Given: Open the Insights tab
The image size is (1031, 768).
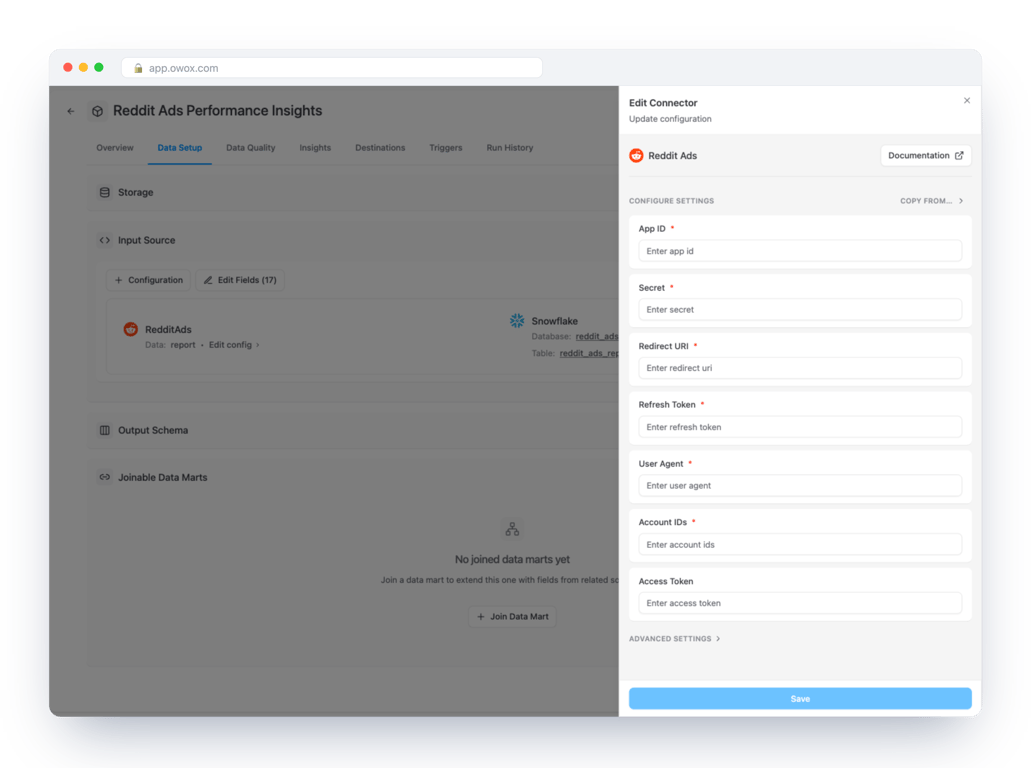Looking at the screenshot, I should point(315,148).
